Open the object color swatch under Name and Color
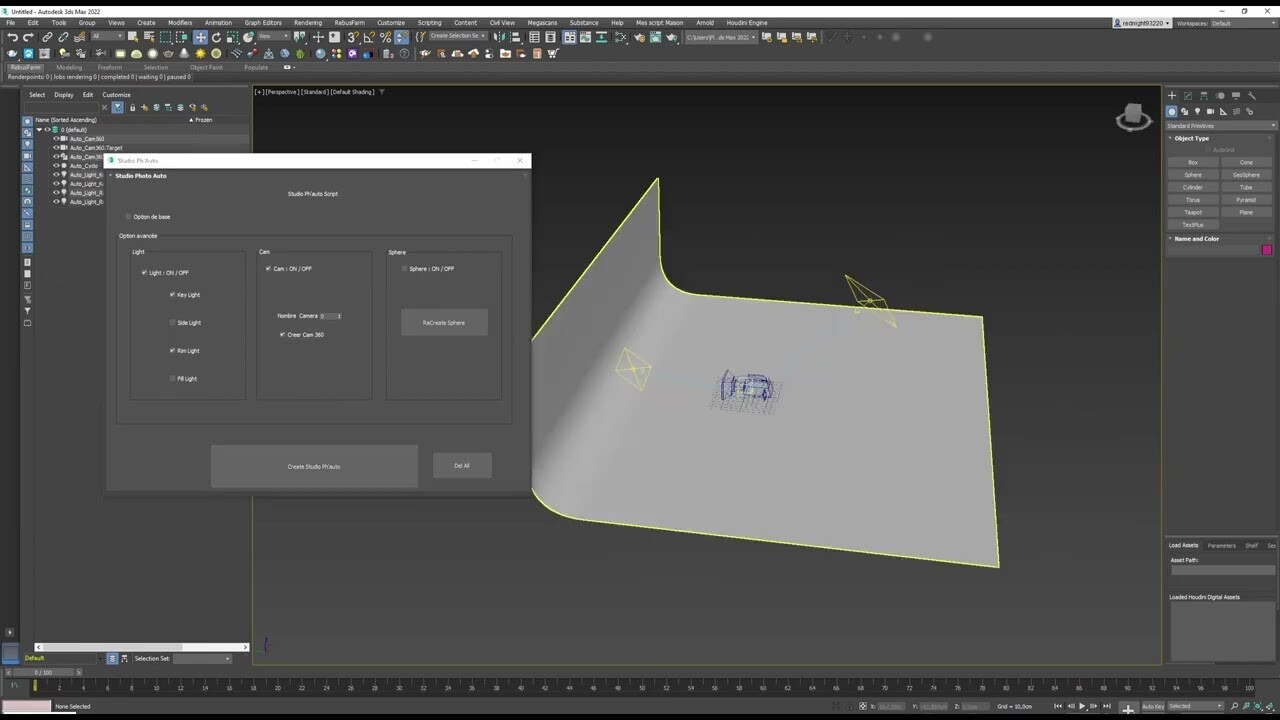 click(x=1267, y=249)
